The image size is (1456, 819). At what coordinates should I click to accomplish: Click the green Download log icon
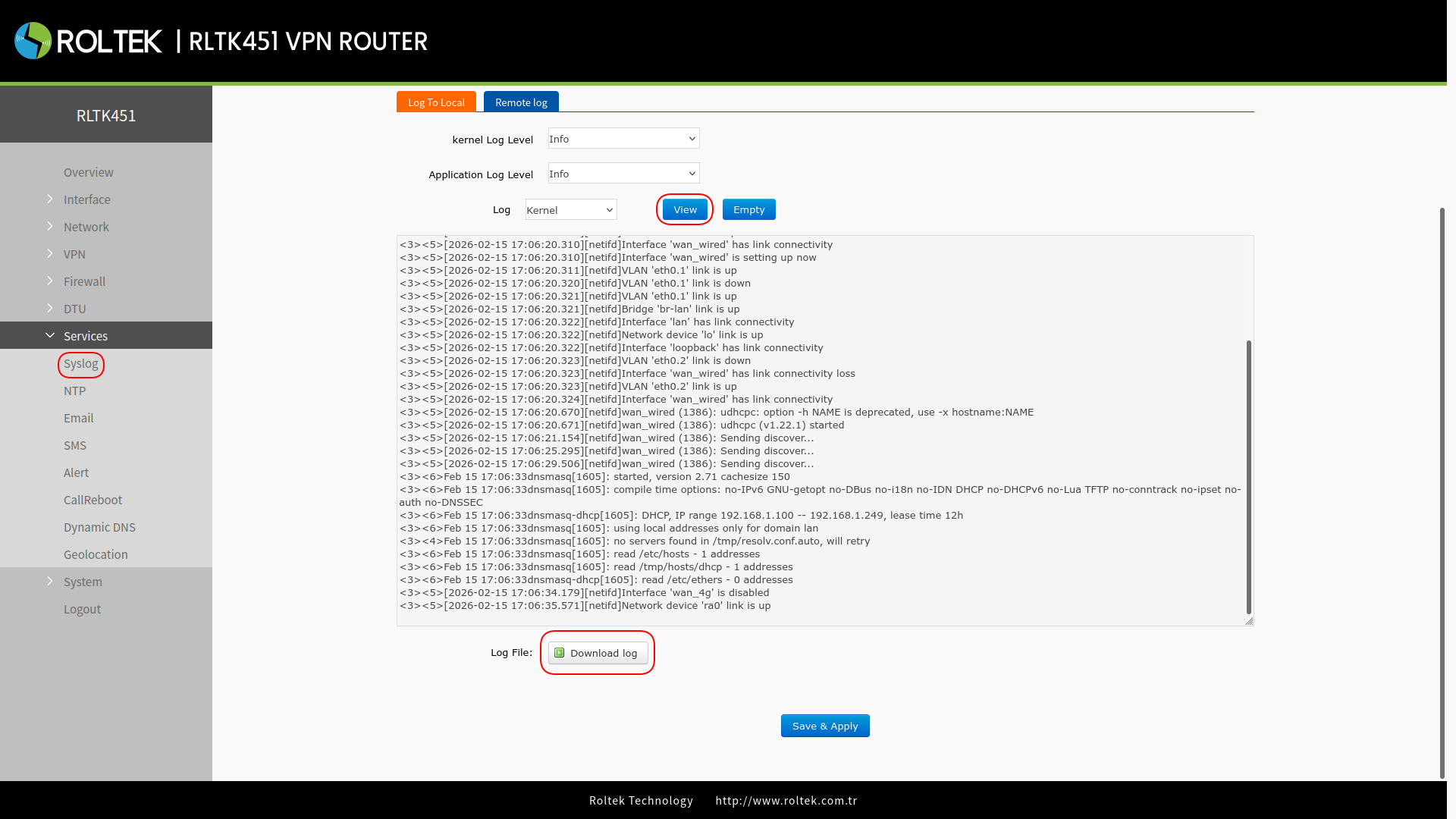click(560, 653)
